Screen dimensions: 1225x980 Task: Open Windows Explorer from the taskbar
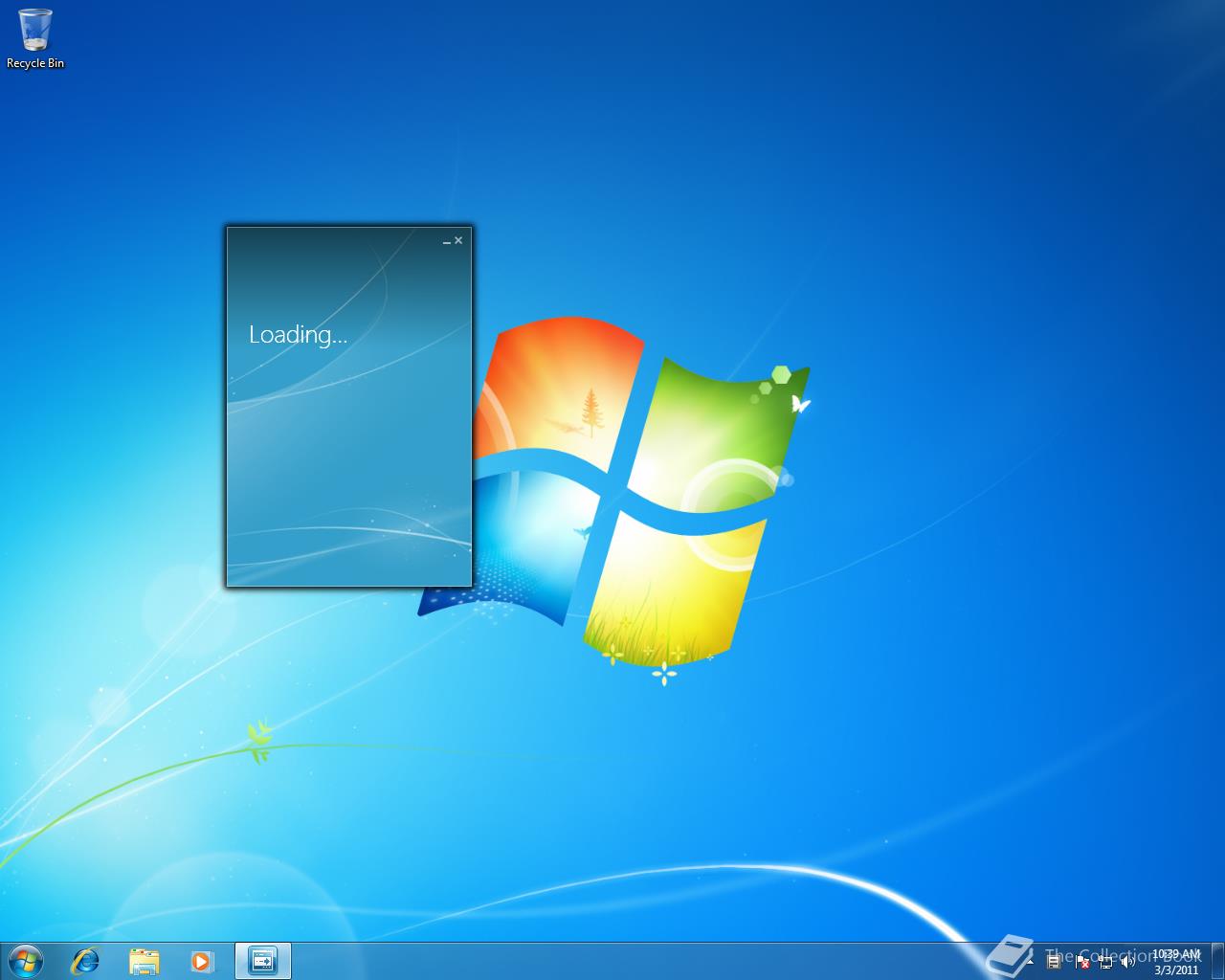click(x=144, y=961)
